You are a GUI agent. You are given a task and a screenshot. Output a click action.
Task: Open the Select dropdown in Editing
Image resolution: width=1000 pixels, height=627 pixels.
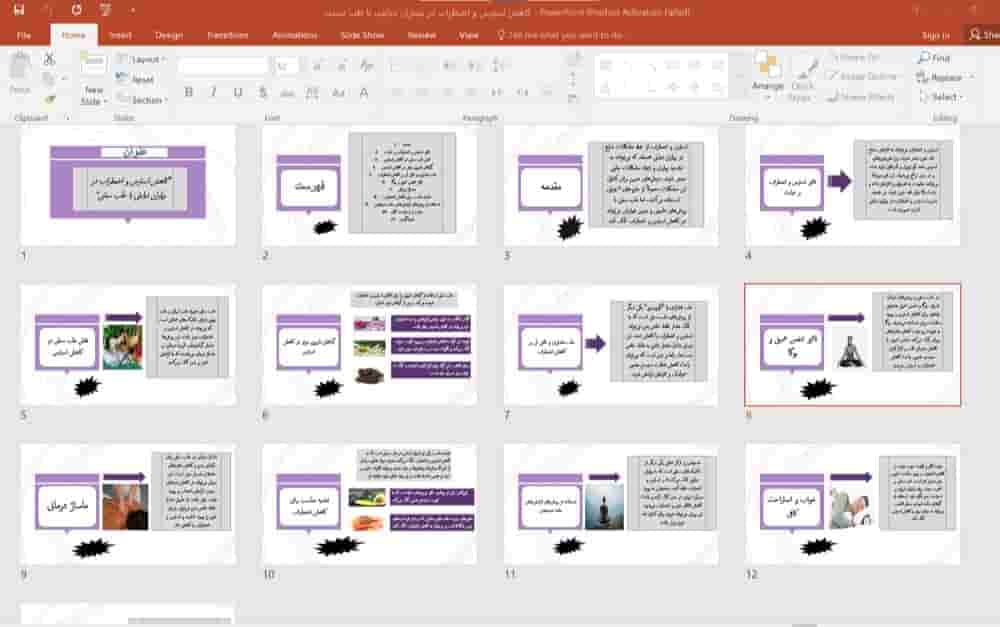941,97
